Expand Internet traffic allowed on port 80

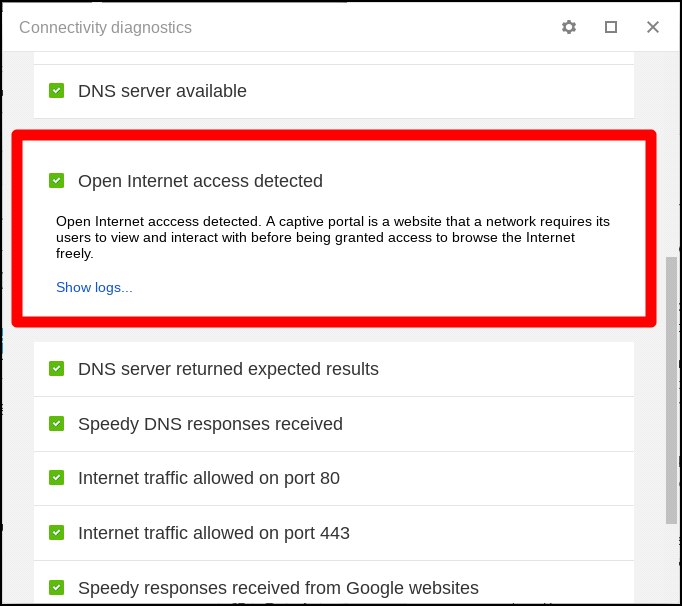(209, 478)
